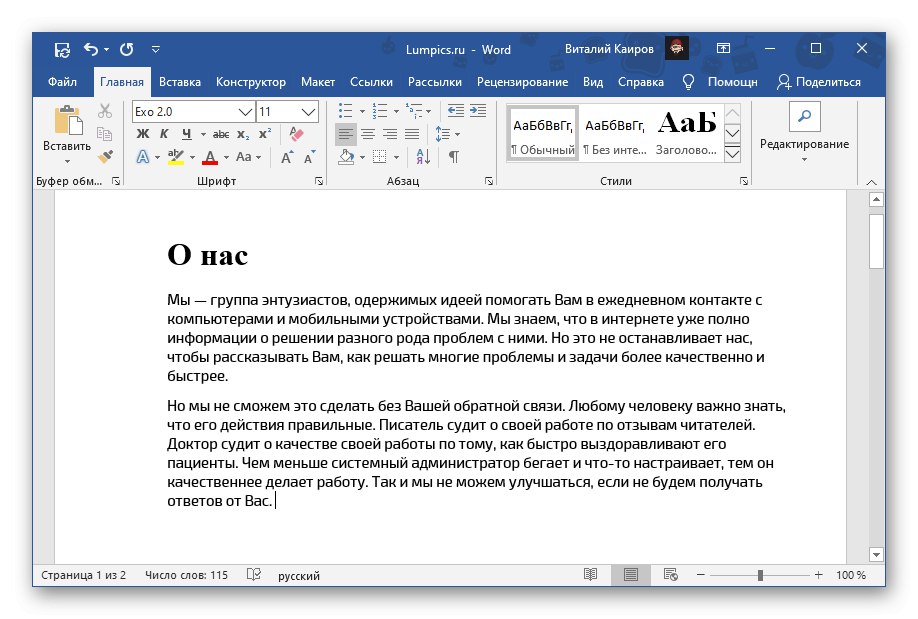Click Decrease Indent icon
The width and height of the screenshot is (918, 619).
(455, 111)
